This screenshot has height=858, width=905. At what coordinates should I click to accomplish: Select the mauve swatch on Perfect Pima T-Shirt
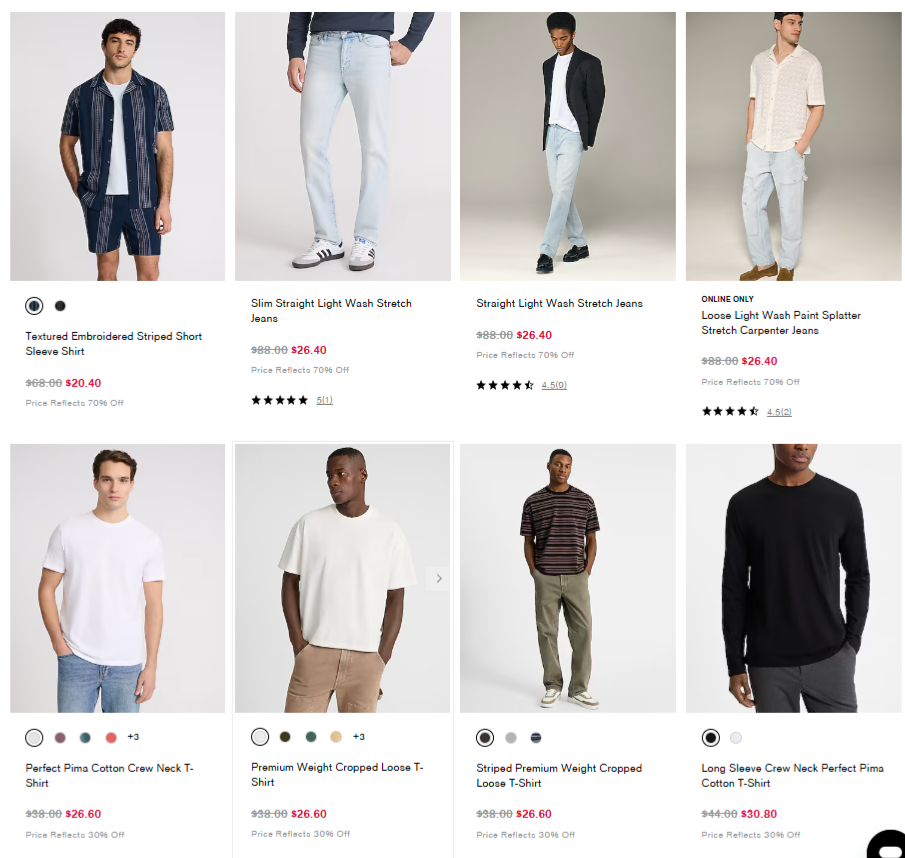(60, 737)
